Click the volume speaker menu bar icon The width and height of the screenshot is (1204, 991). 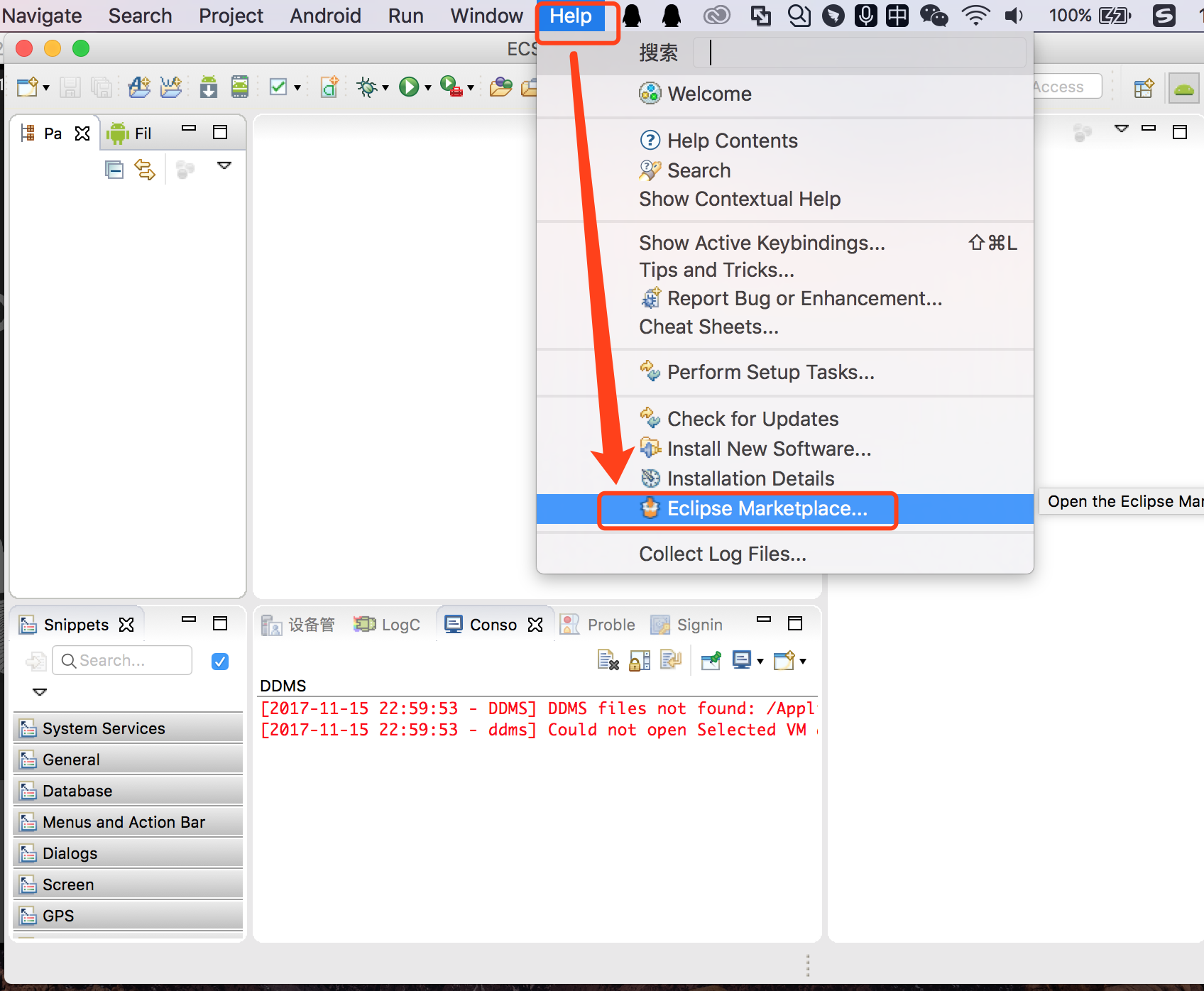tap(1014, 16)
